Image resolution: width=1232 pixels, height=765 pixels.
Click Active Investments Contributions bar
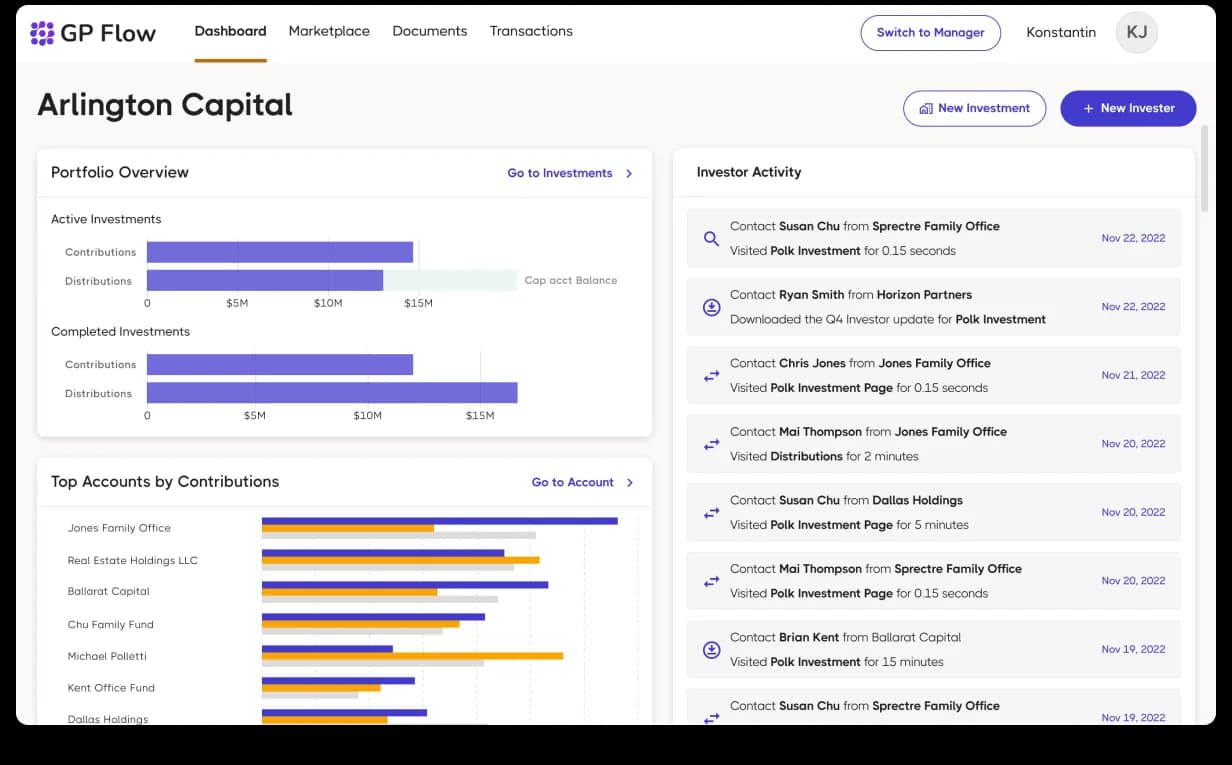click(x=280, y=252)
